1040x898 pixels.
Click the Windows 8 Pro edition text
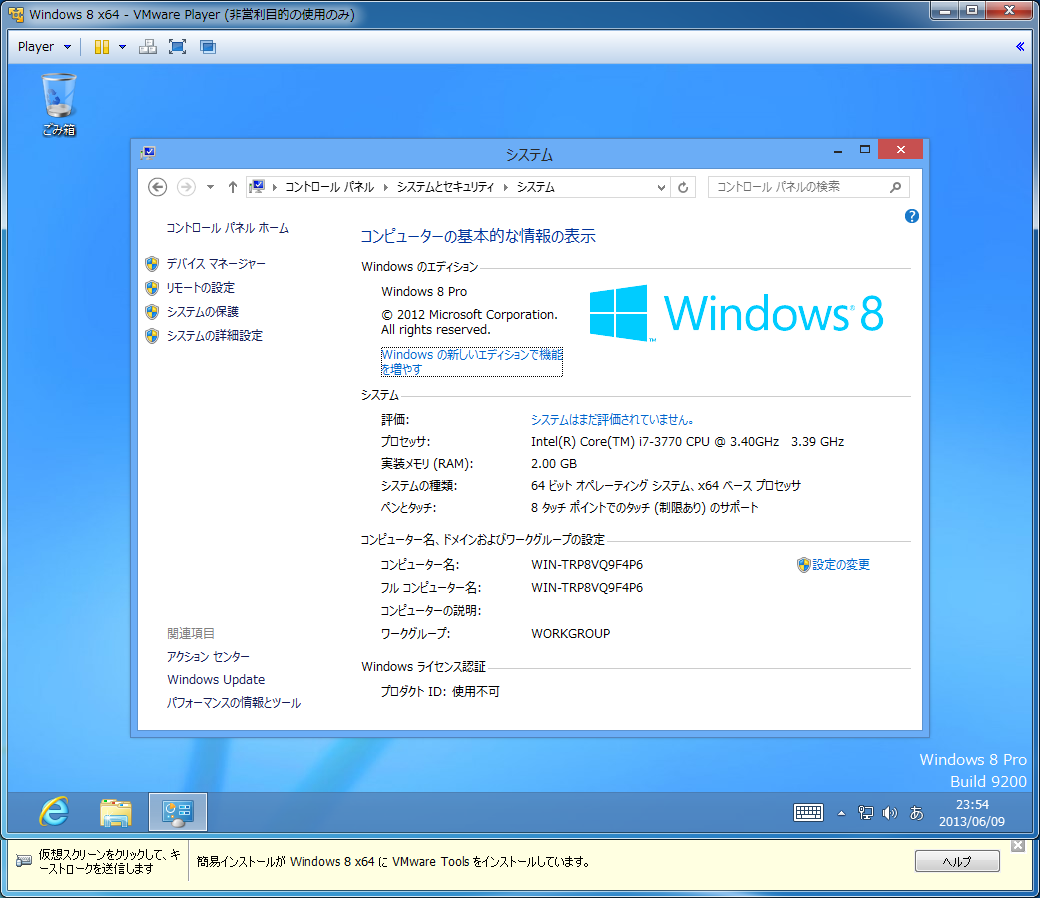pyautogui.click(x=424, y=292)
